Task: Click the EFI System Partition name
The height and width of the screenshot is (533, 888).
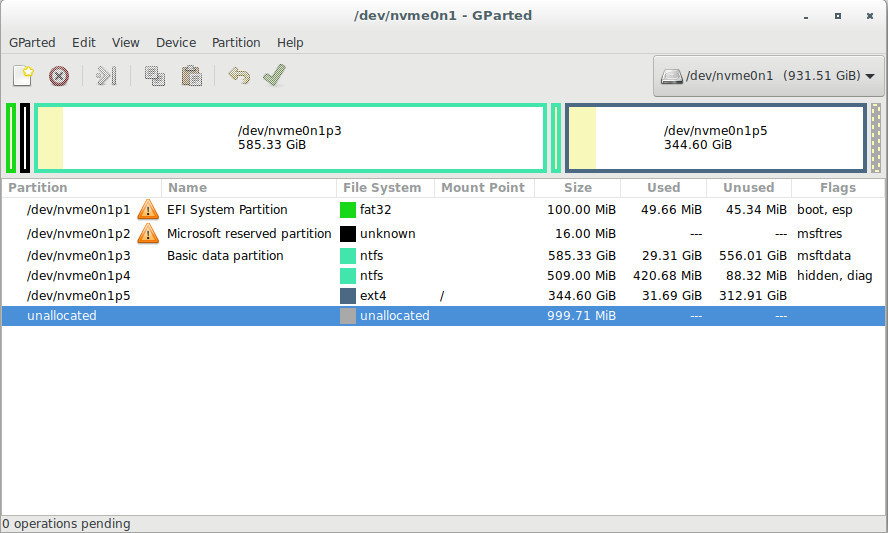Action: pos(227,210)
